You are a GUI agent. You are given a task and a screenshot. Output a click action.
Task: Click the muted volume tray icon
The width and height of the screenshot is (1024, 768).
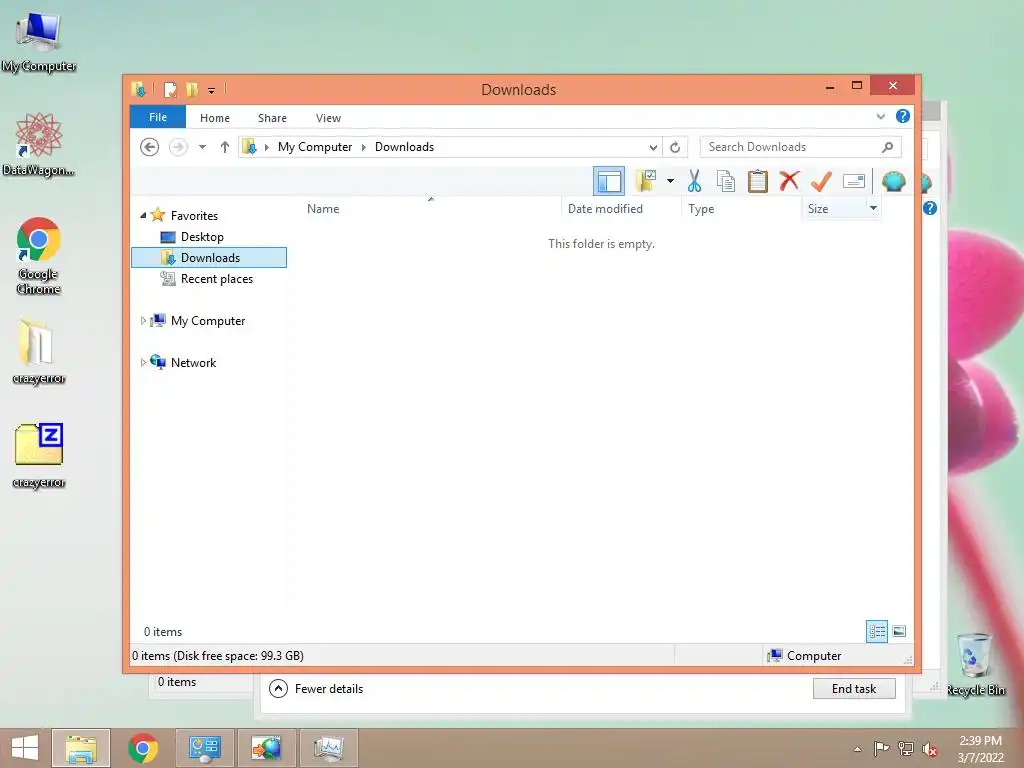tap(930, 748)
